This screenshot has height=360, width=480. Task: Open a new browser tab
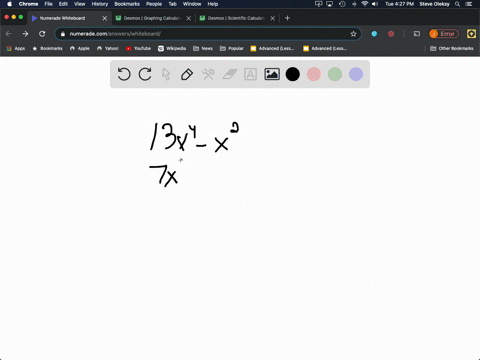pyautogui.click(x=287, y=18)
